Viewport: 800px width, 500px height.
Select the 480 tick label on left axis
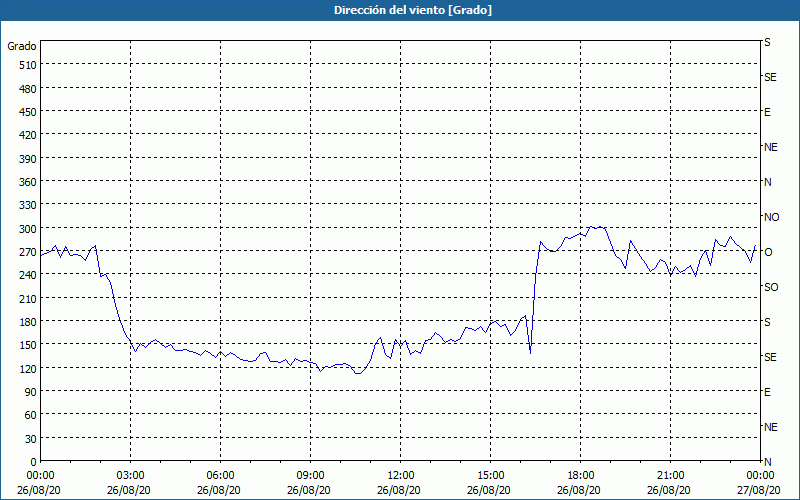point(28,89)
